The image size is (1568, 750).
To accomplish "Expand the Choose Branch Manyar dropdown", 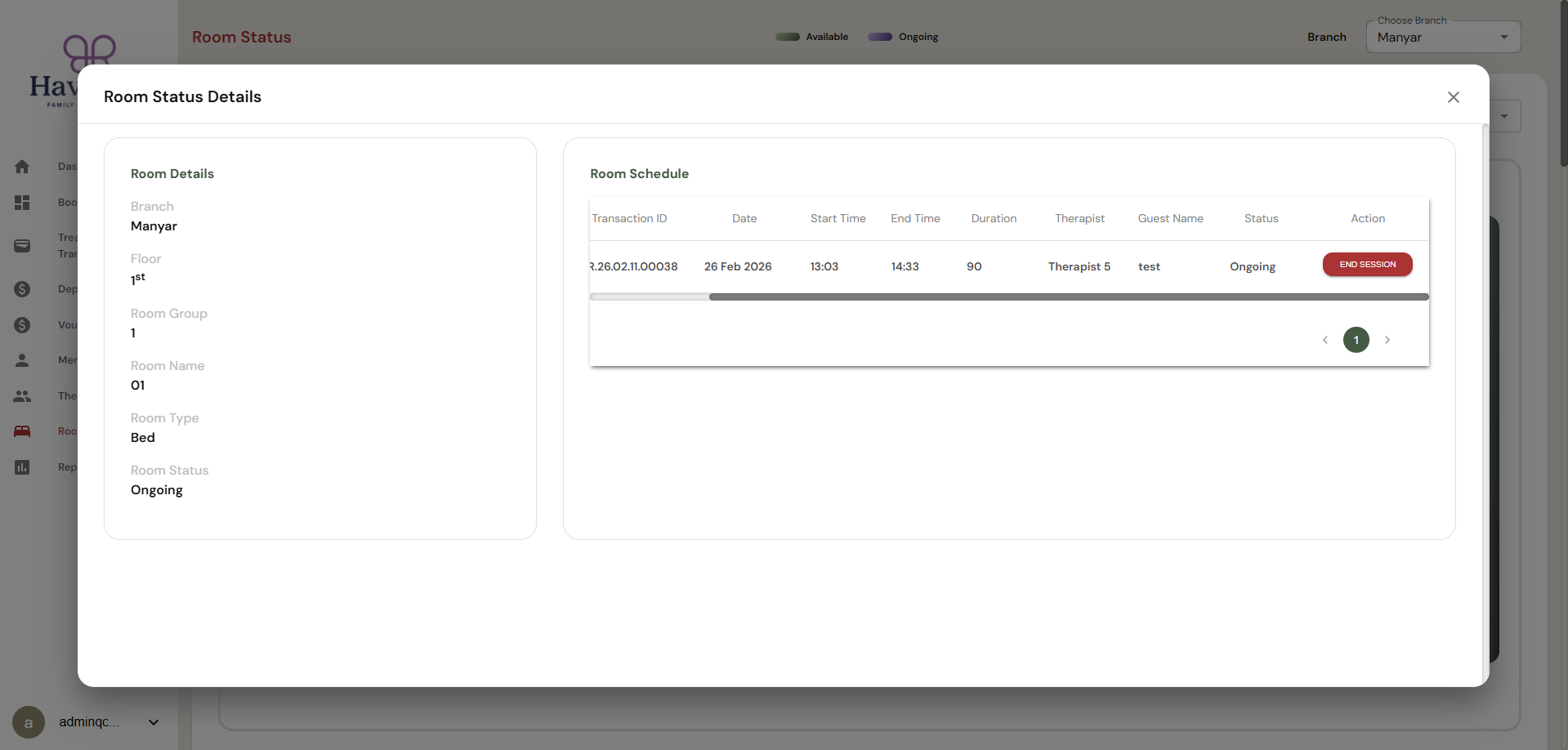I will point(1443,37).
